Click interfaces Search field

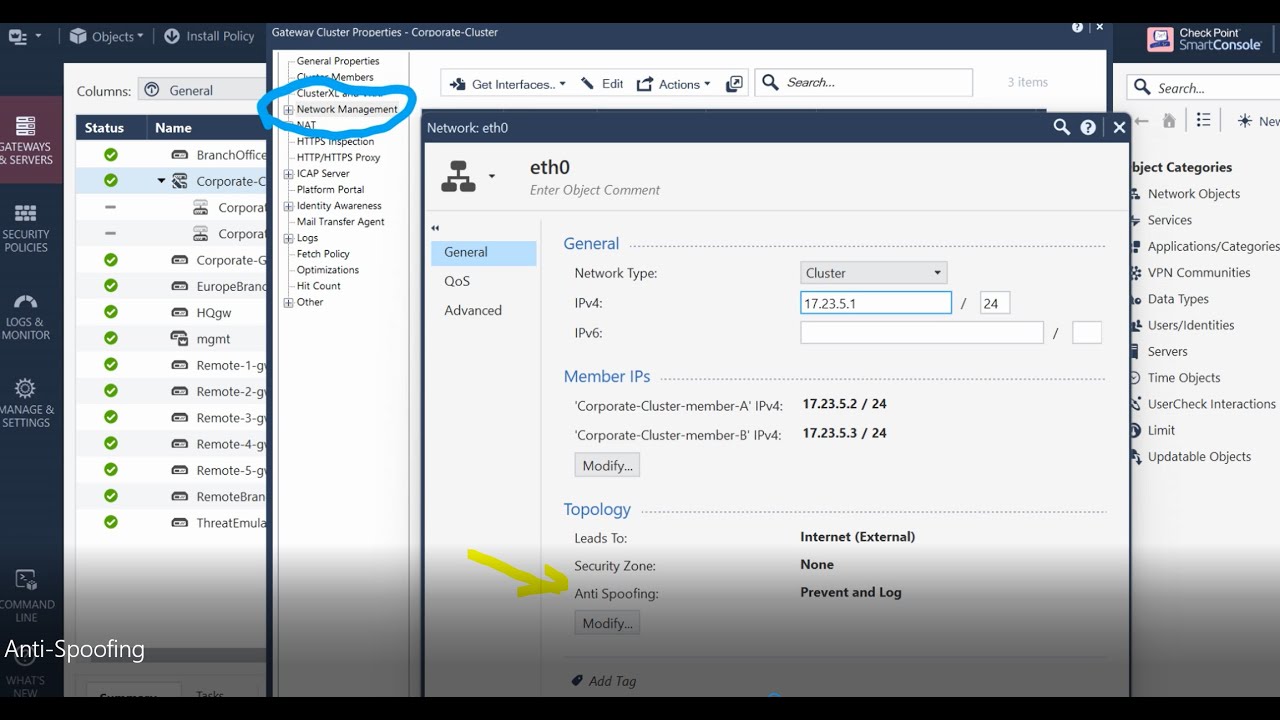click(864, 83)
